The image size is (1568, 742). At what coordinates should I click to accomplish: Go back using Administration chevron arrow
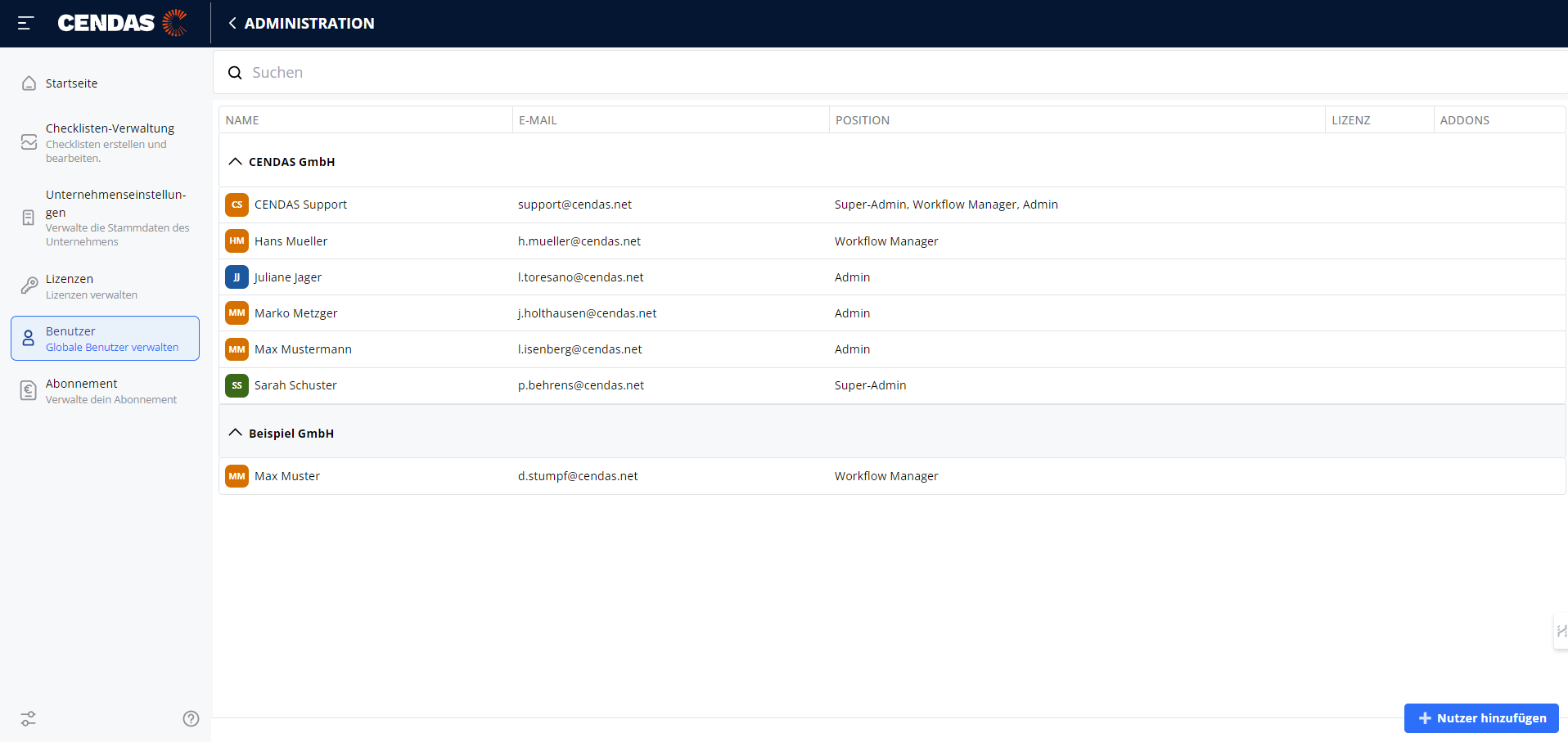pos(232,23)
